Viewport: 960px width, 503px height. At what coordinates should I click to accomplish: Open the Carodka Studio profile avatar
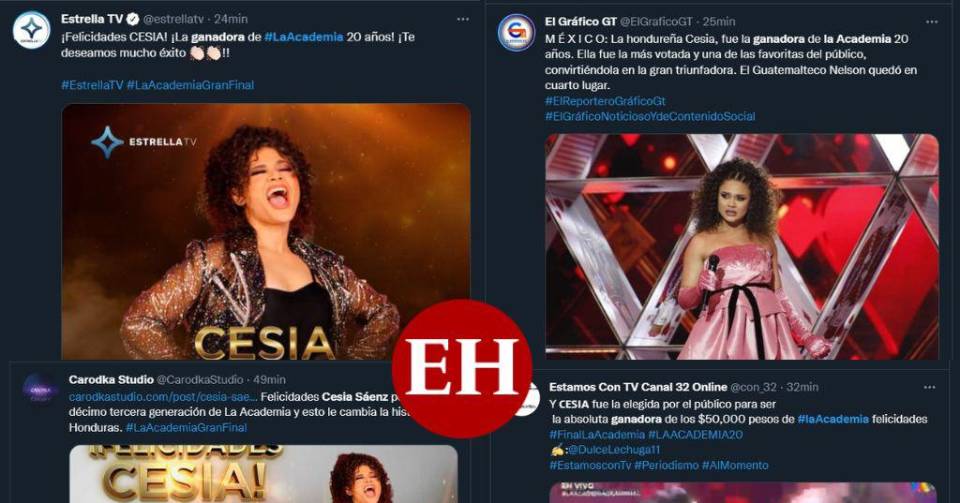tap(40, 389)
